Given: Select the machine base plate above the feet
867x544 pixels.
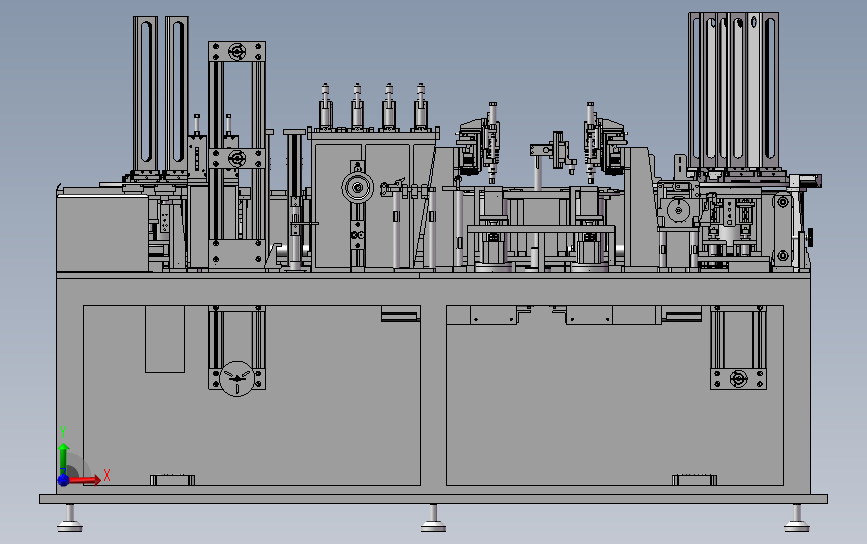Looking at the screenshot, I should 434,499.
